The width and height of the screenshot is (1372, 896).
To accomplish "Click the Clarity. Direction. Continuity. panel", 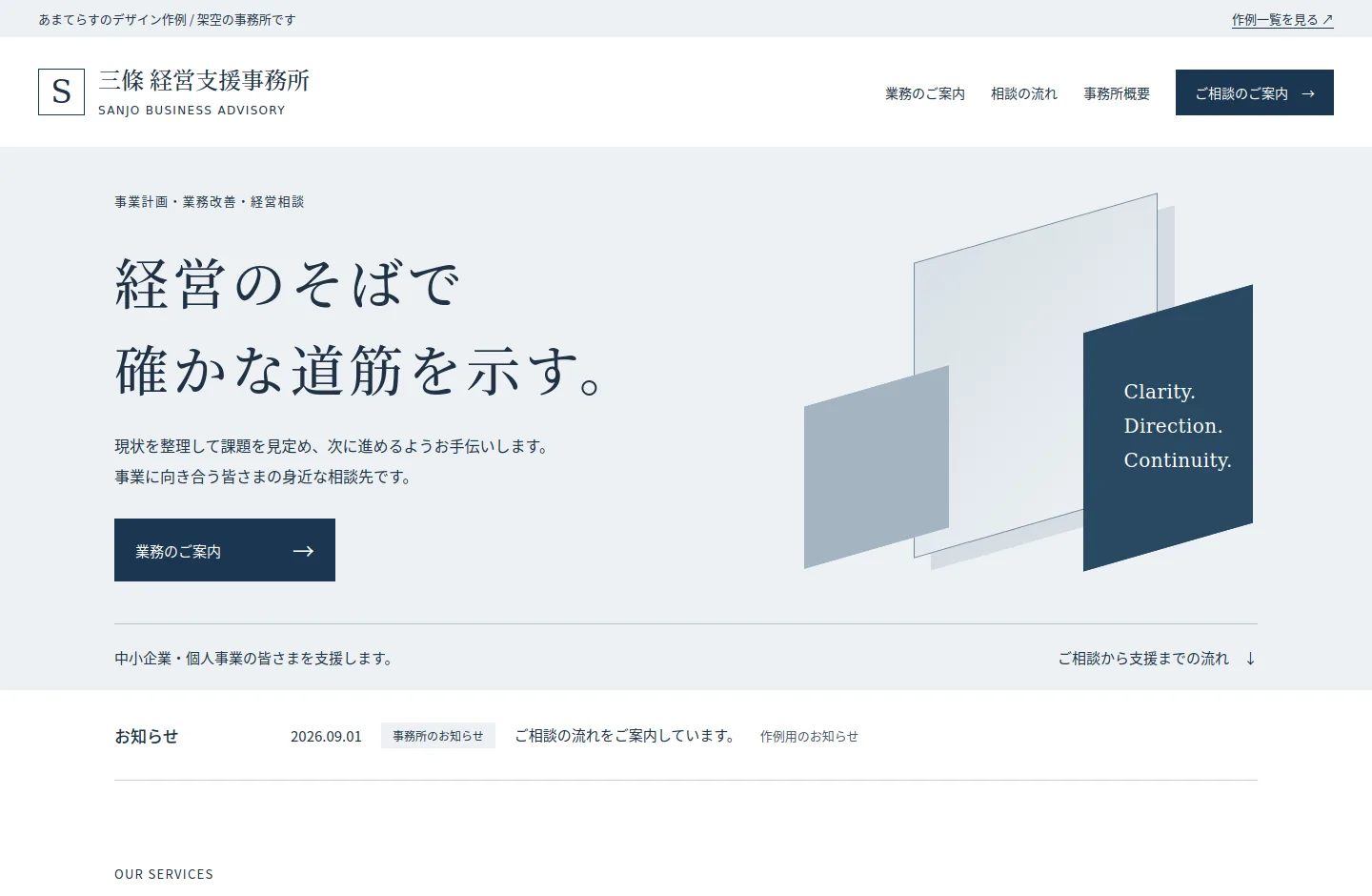I will pyautogui.click(x=1168, y=428).
